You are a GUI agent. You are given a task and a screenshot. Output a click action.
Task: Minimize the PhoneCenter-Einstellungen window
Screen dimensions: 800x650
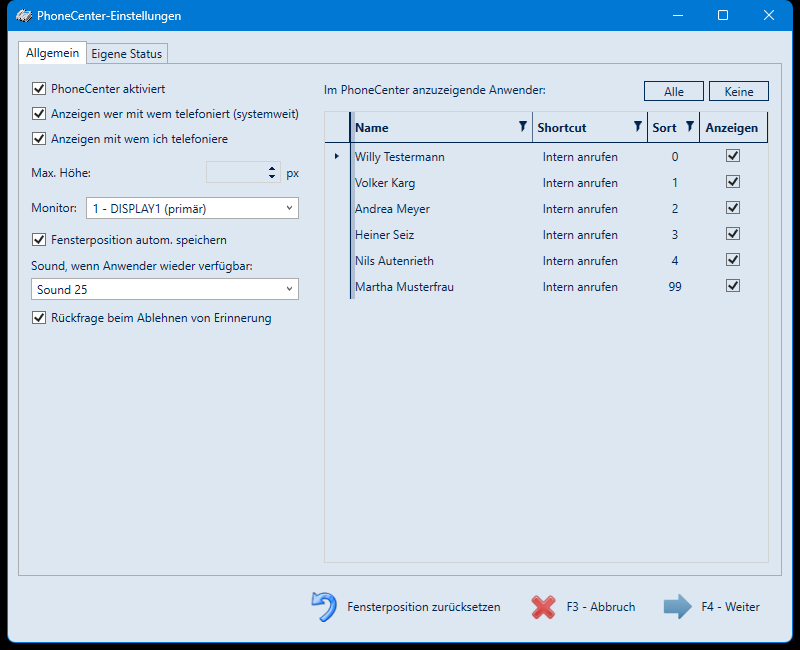(678, 15)
